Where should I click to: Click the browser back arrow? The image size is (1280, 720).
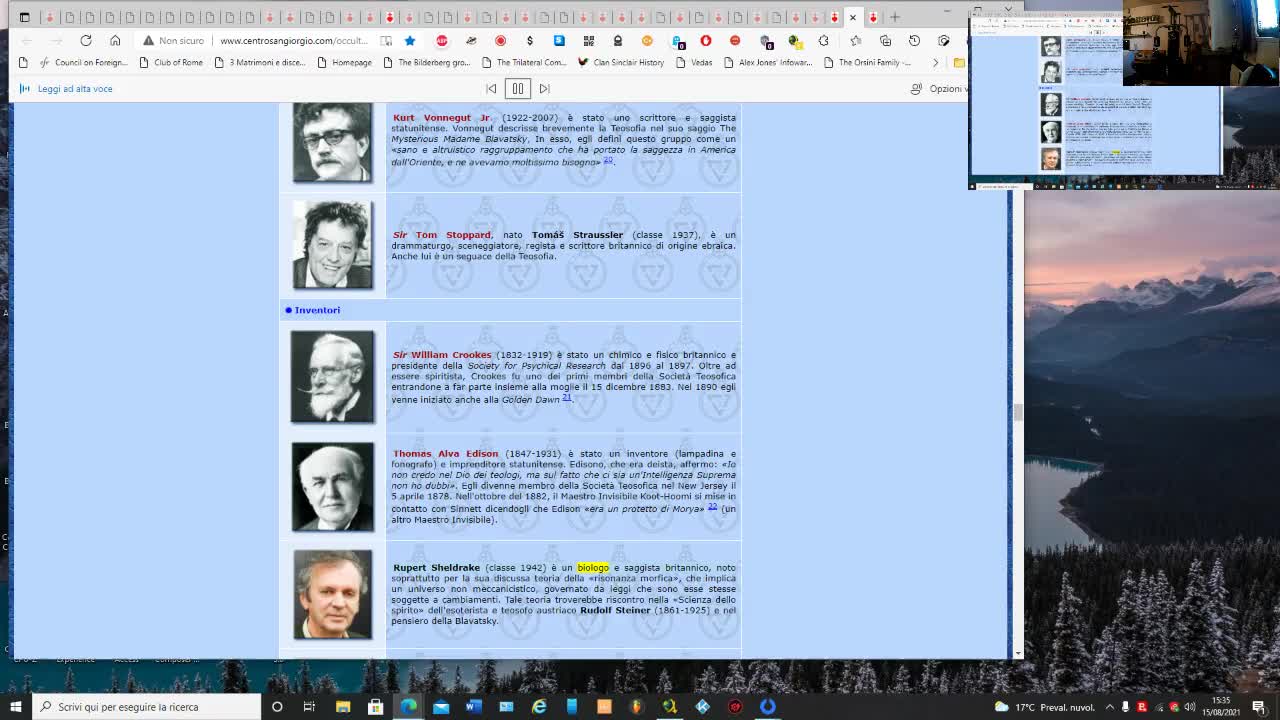coord(27,40)
